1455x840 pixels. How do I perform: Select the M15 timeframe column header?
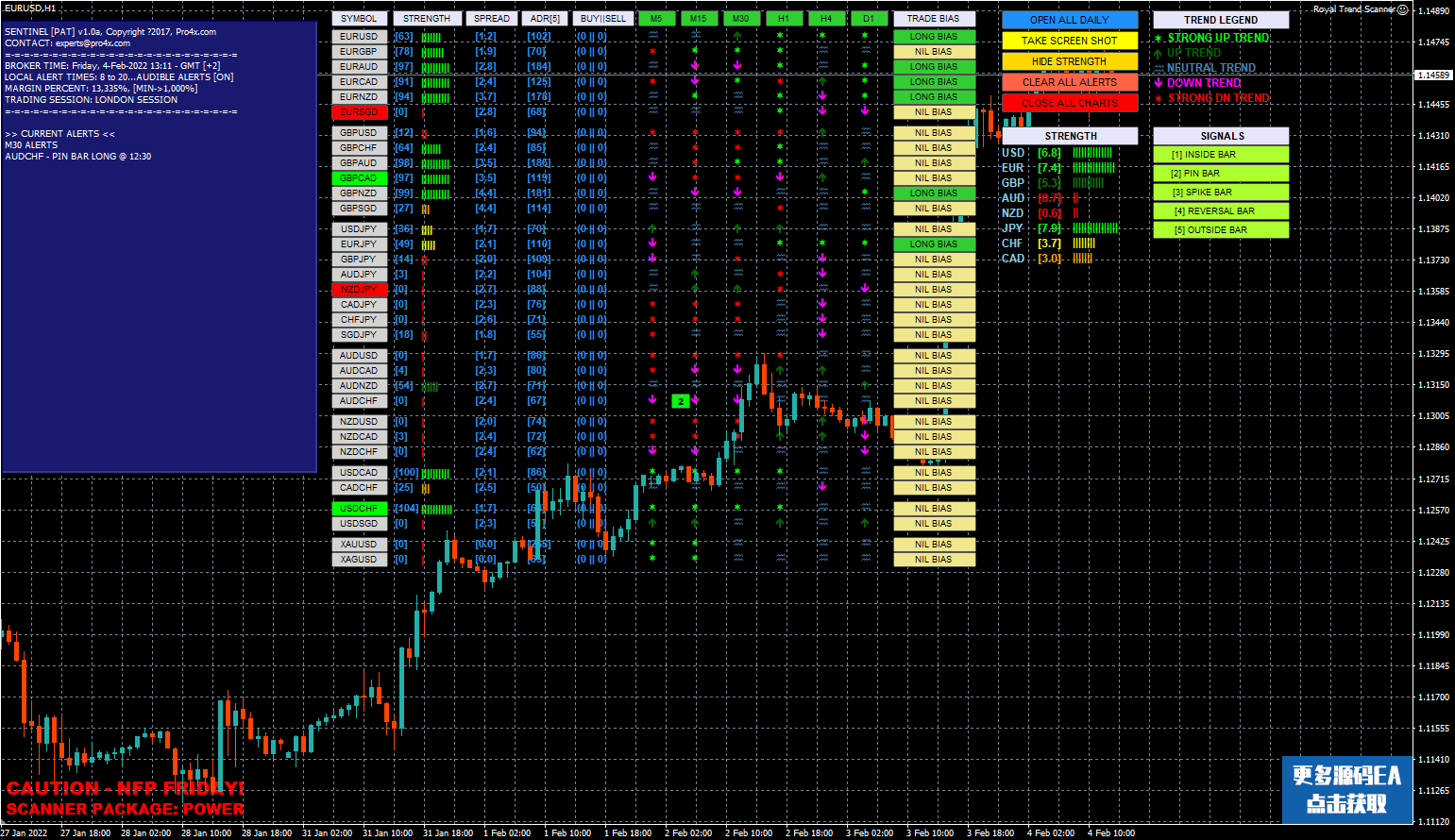pyautogui.click(x=698, y=19)
